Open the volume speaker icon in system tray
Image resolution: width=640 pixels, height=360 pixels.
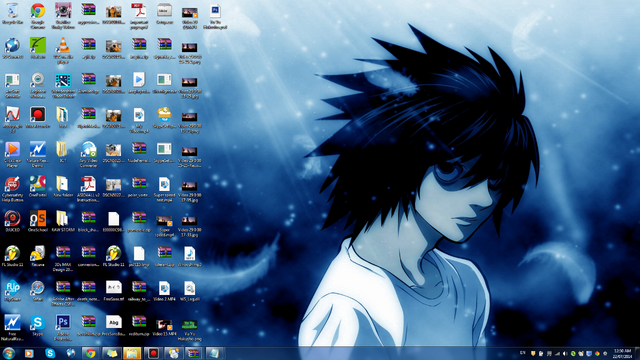(565, 353)
